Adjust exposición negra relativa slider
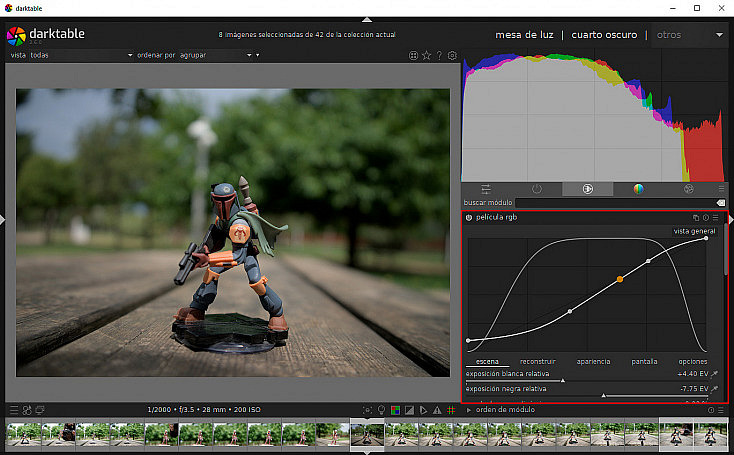The height and width of the screenshot is (455, 734). pos(587,391)
